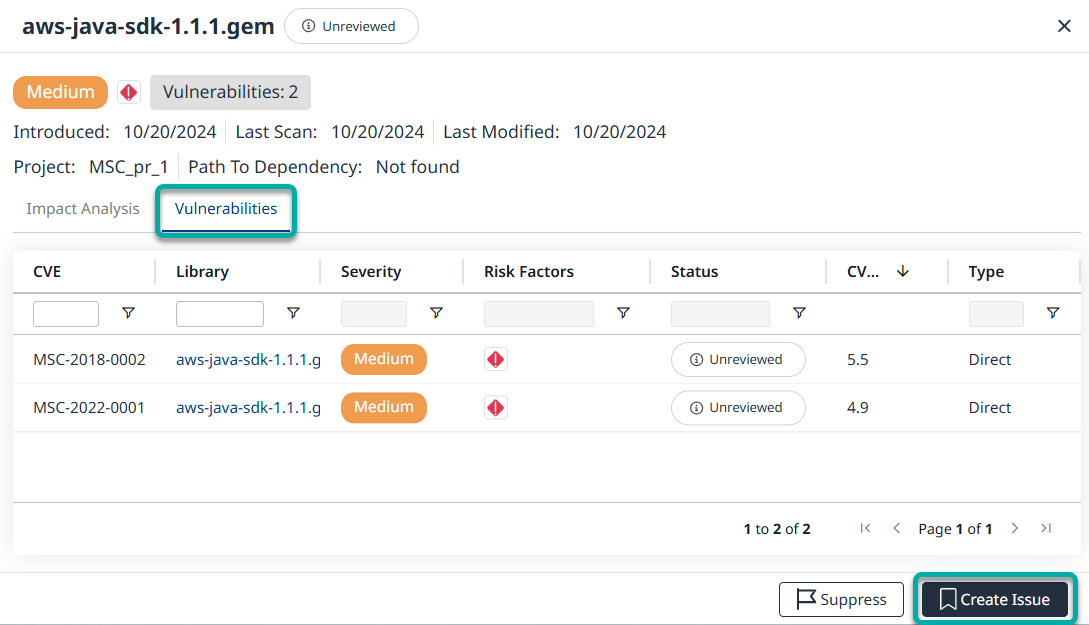Select the Vulnerabilities tab

pos(226,209)
